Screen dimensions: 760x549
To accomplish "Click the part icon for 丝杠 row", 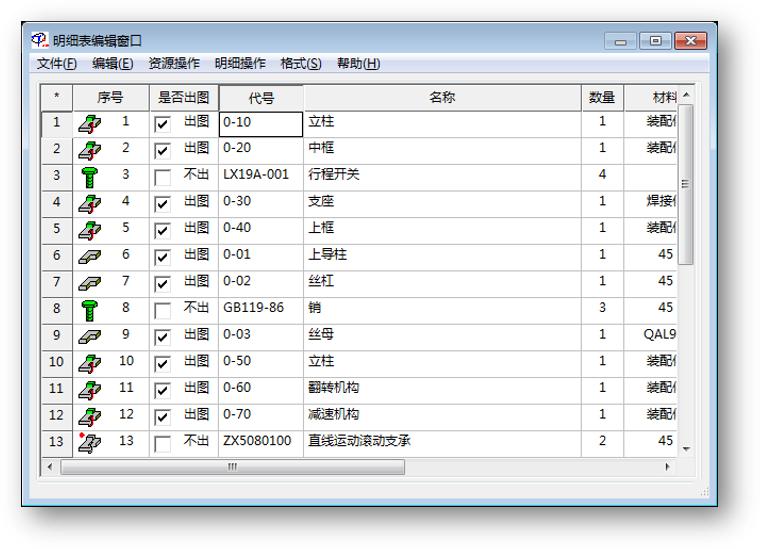I will 90,283.
